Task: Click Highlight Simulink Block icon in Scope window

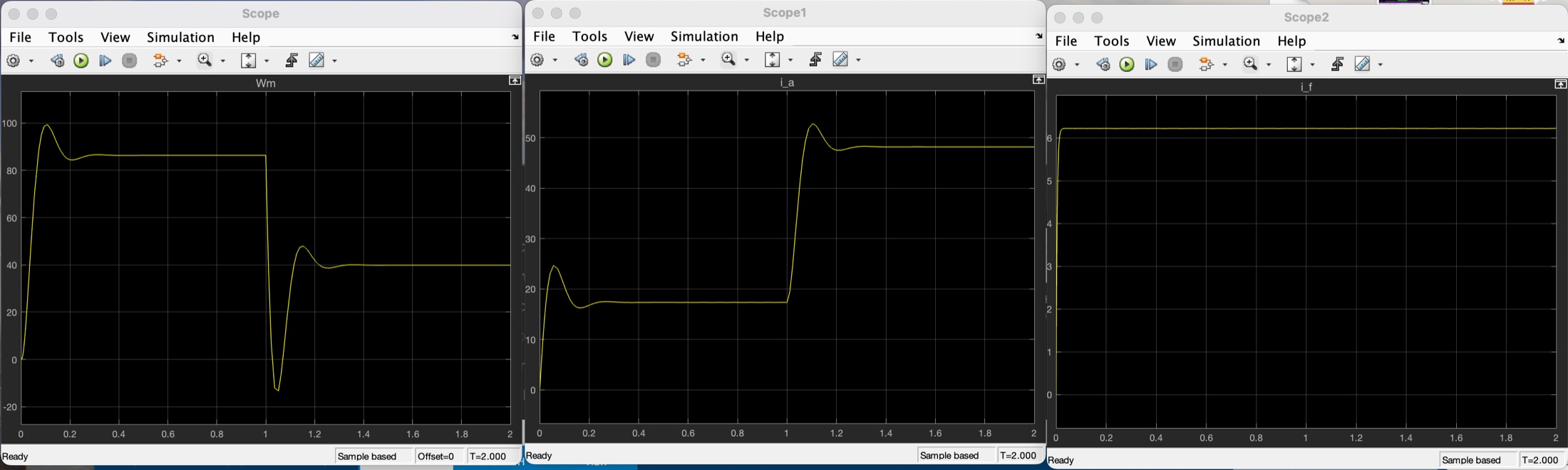Action: [161, 61]
